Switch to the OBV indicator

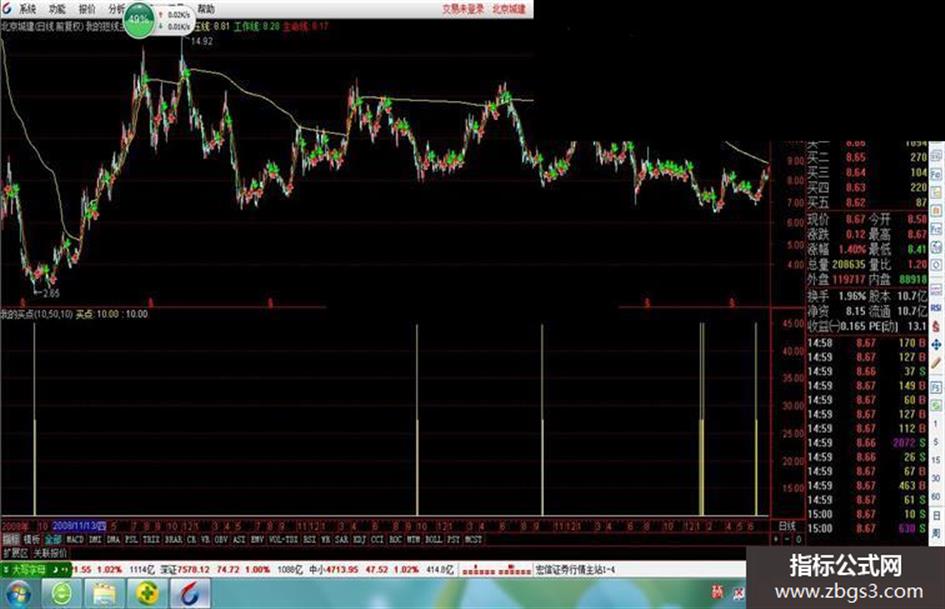coord(219,539)
